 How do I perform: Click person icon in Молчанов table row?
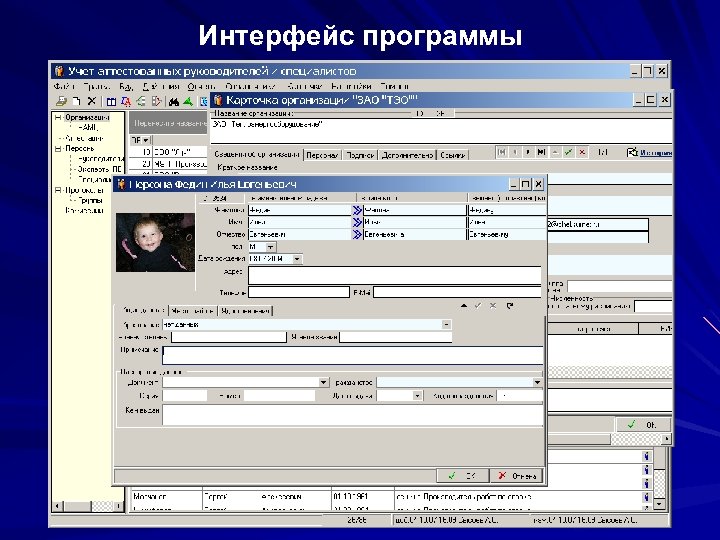[646, 497]
